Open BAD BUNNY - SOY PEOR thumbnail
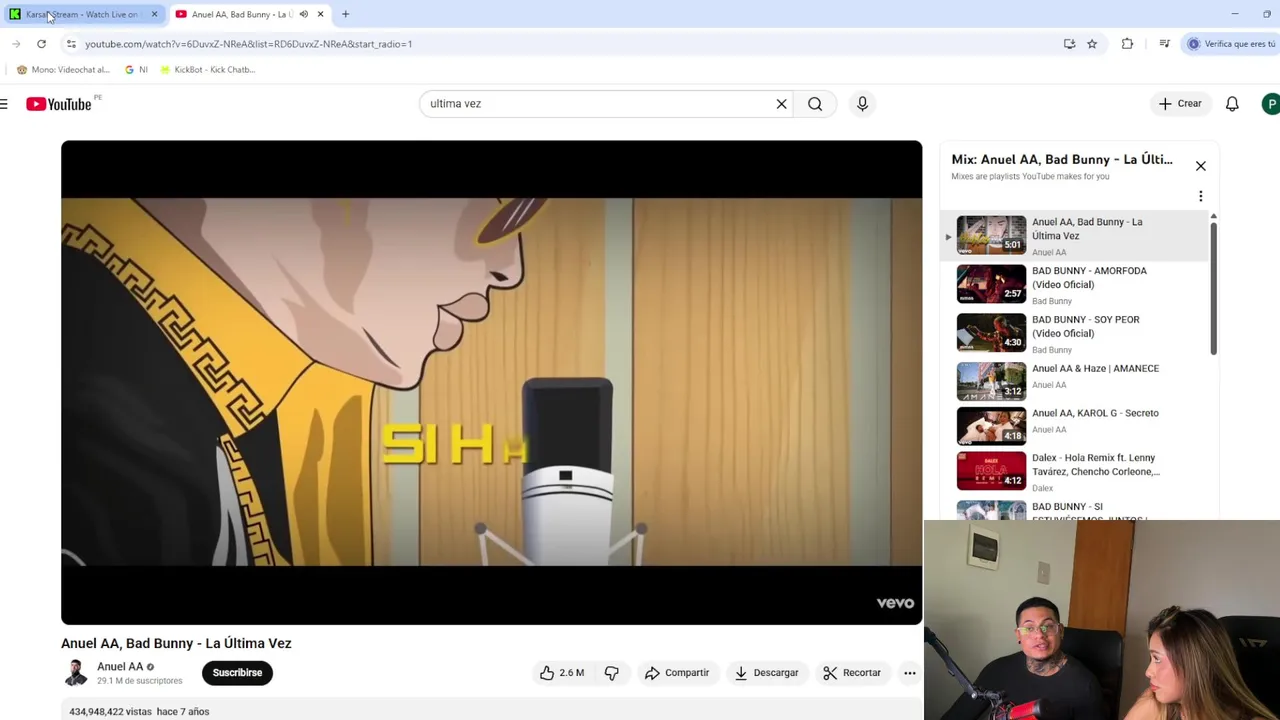 click(x=991, y=333)
